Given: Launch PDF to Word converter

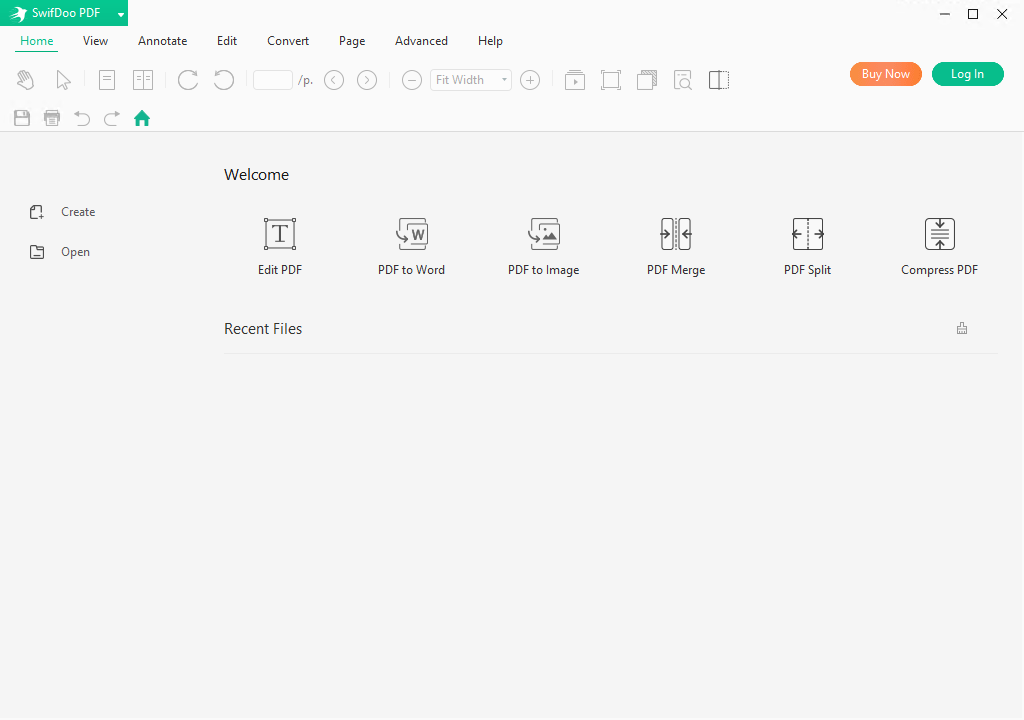Looking at the screenshot, I should 411,247.
